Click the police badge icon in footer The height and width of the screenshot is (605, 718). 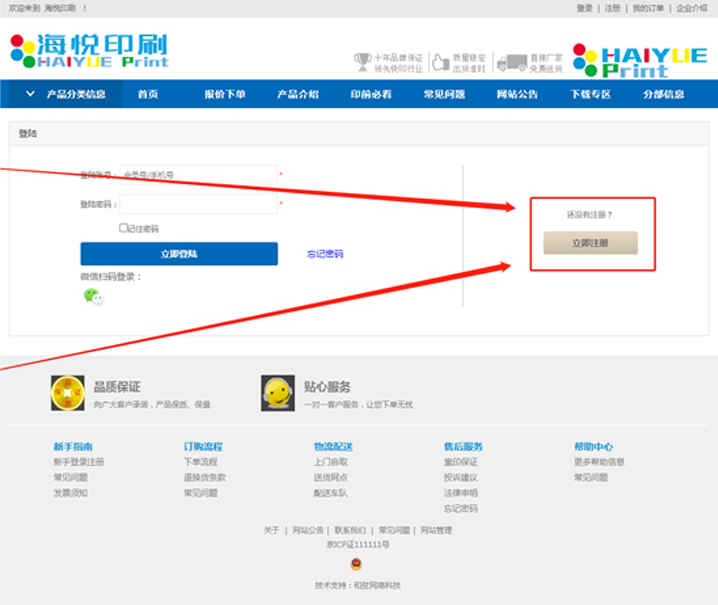point(357,564)
